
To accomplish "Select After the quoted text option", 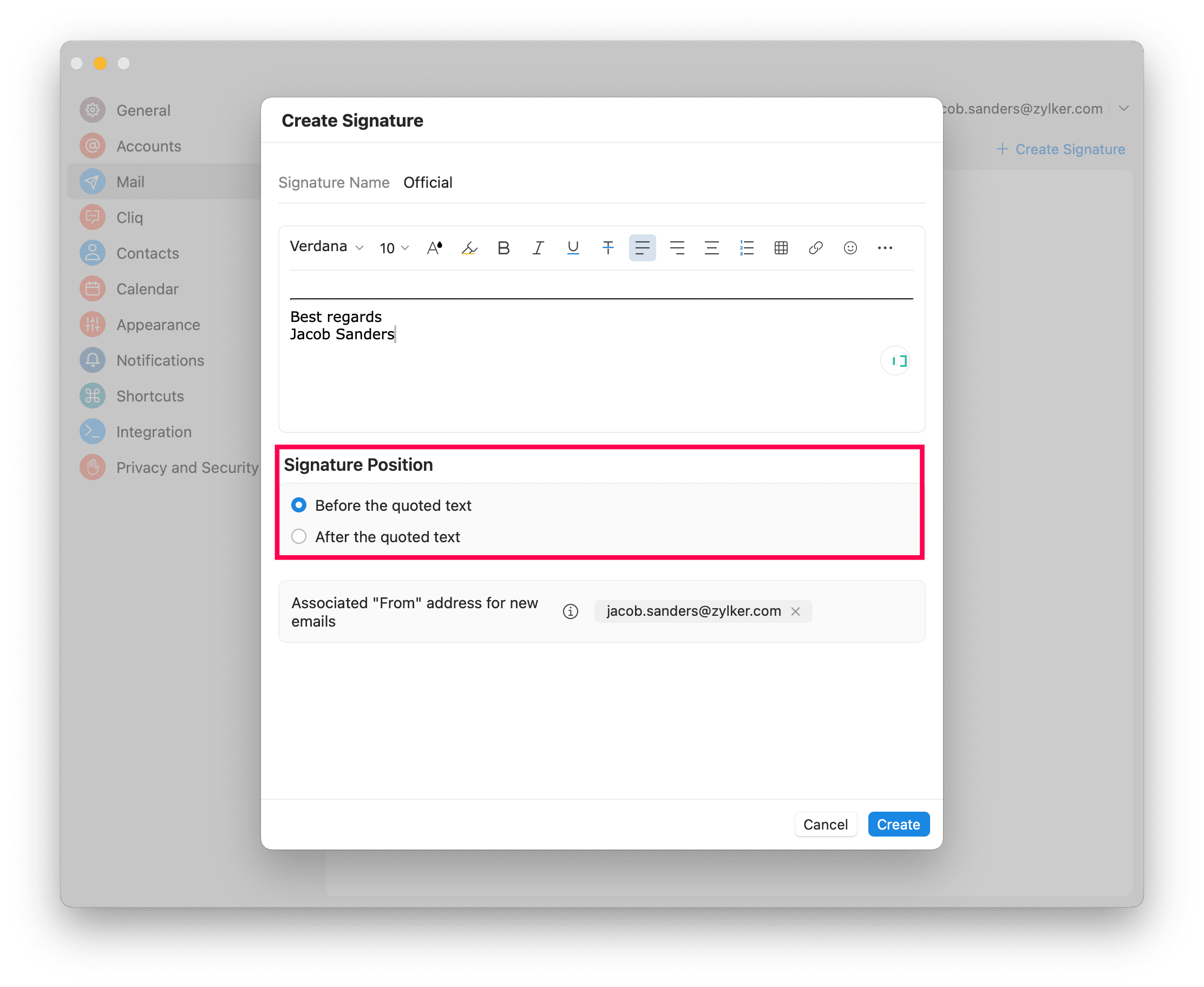I will coord(299,536).
